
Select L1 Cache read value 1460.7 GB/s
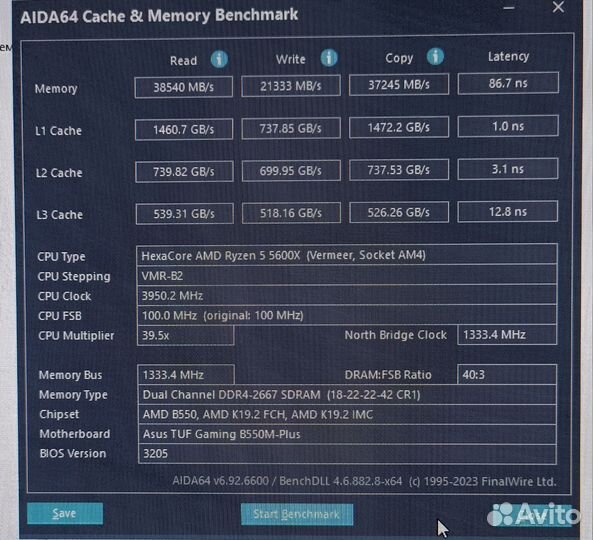(184, 130)
